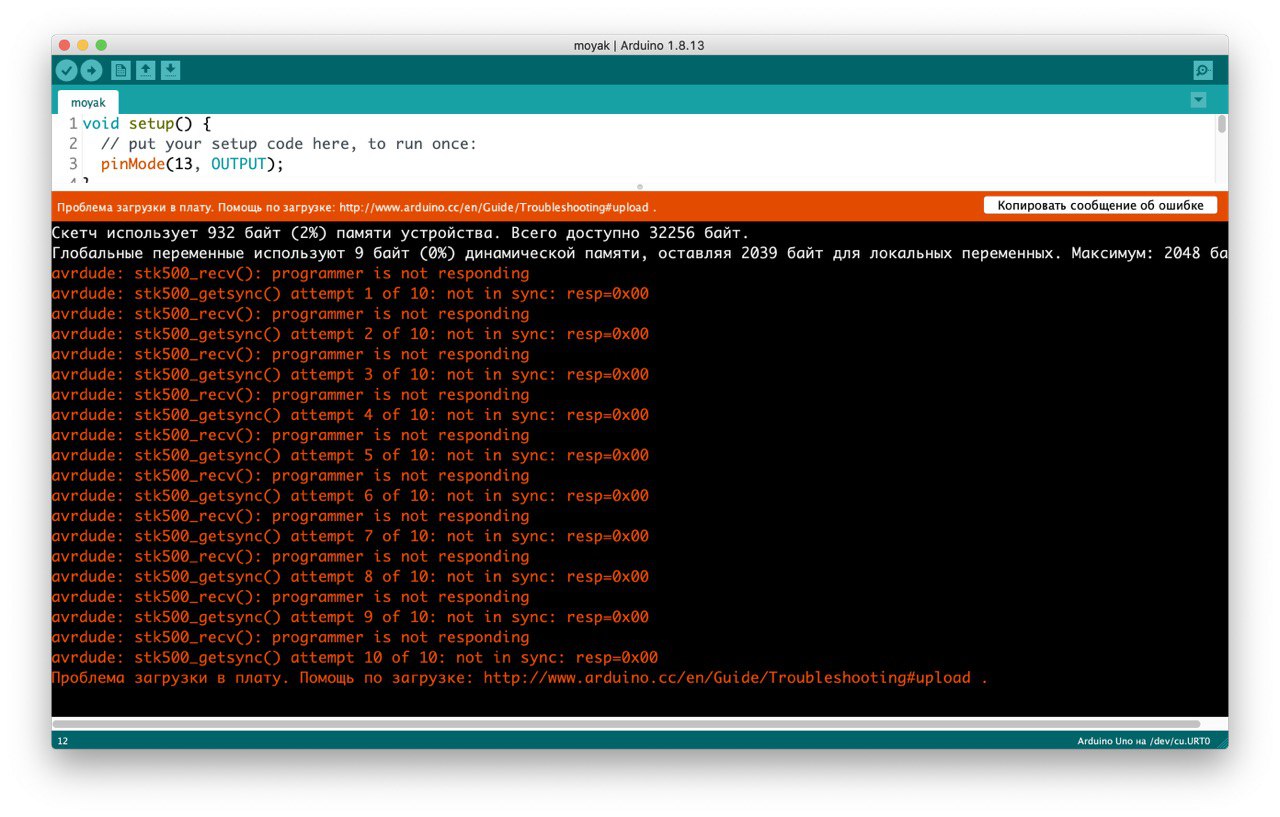1280x817 pixels.
Task: Click the editor-console splitter handle dot
Action: (x=640, y=186)
